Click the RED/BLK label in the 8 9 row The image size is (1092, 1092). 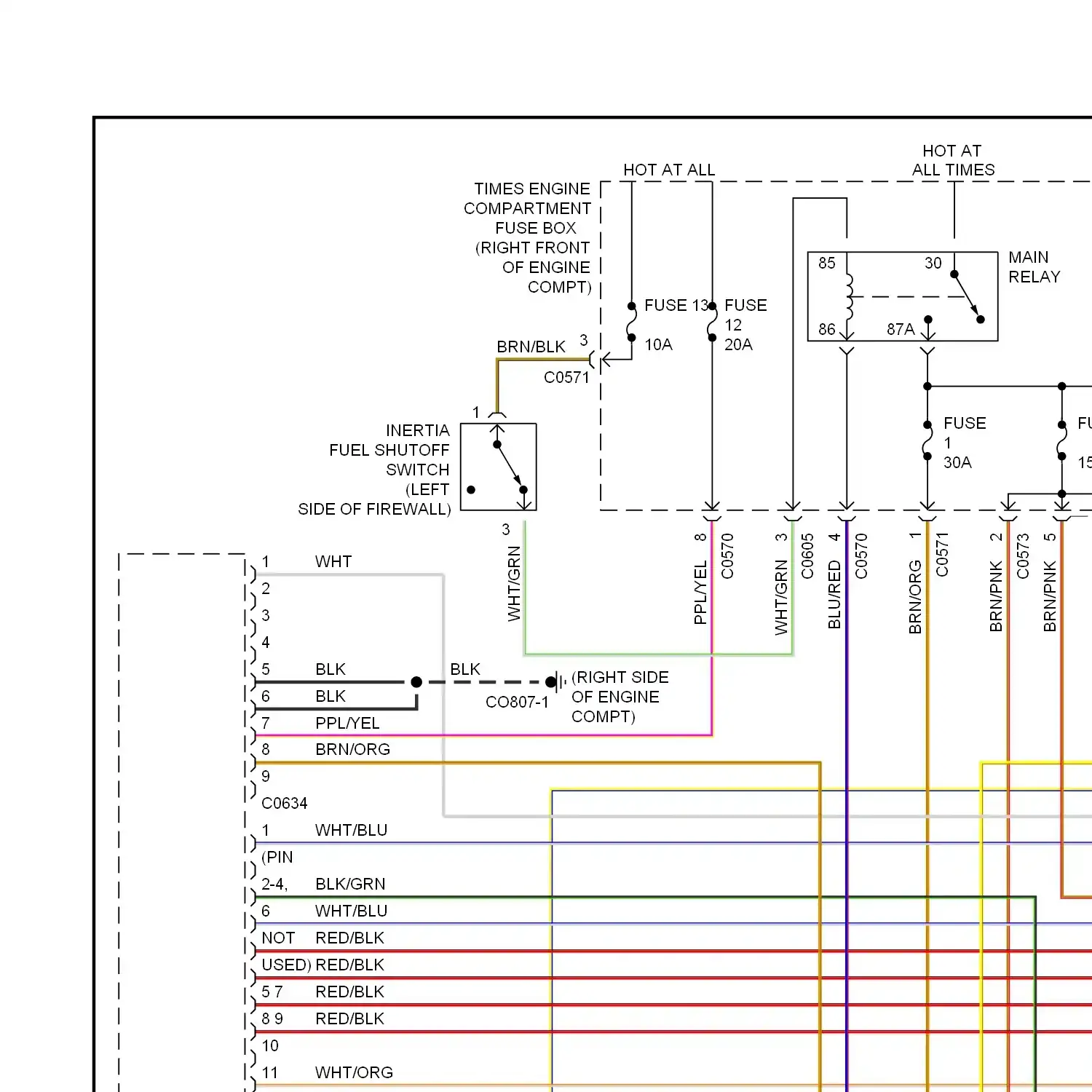(x=349, y=1018)
